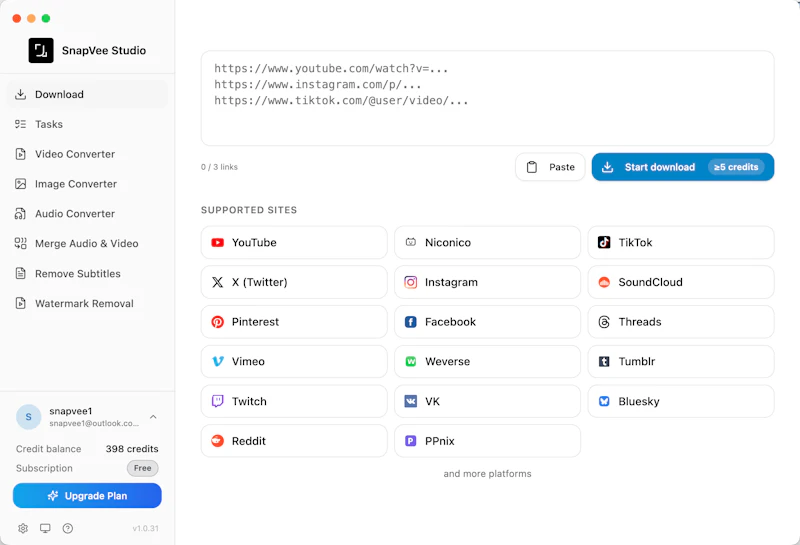Open the Tasks section
Image resolution: width=800 pixels, height=545 pixels.
pos(87,124)
